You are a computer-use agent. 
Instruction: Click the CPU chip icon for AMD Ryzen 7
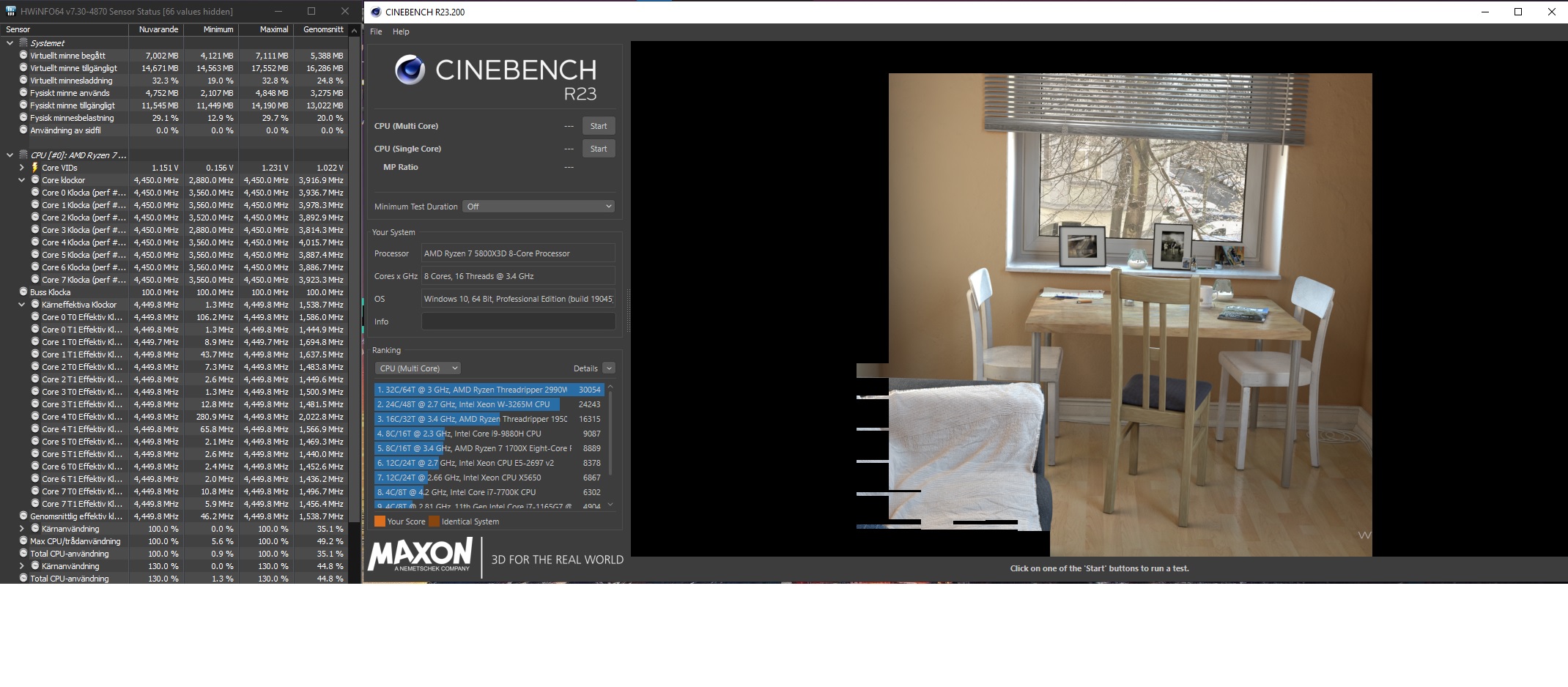23,155
